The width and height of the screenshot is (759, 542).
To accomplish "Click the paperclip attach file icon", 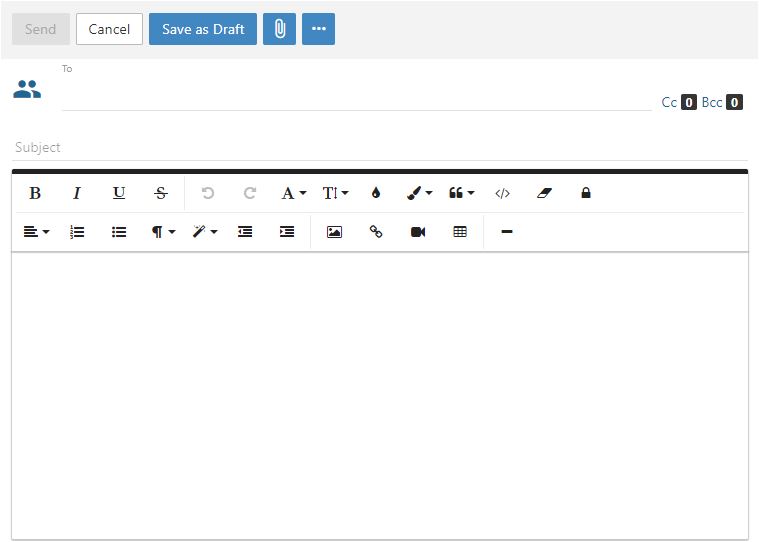I will coord(279,29).
